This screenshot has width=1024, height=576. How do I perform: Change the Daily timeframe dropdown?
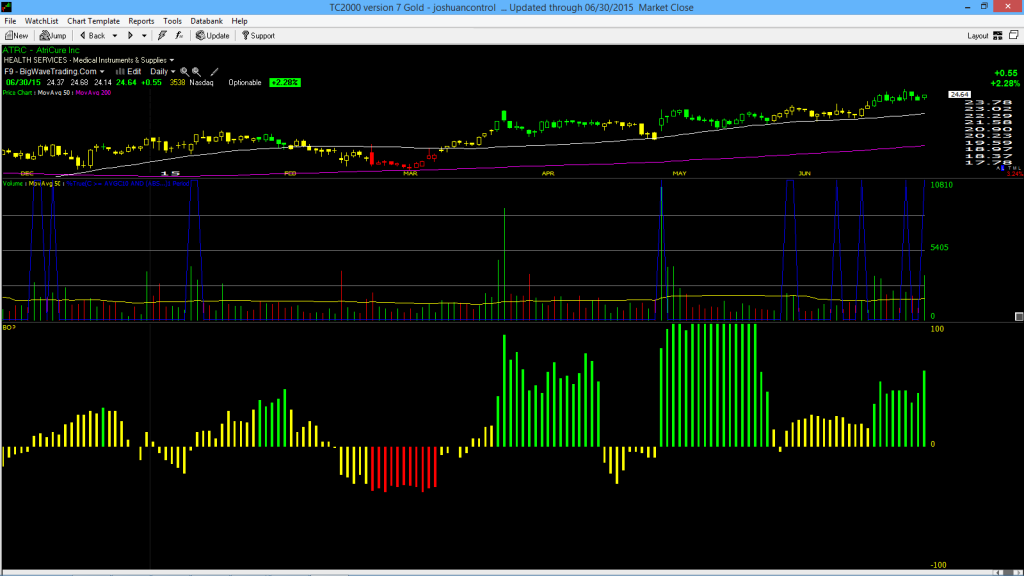163,72
